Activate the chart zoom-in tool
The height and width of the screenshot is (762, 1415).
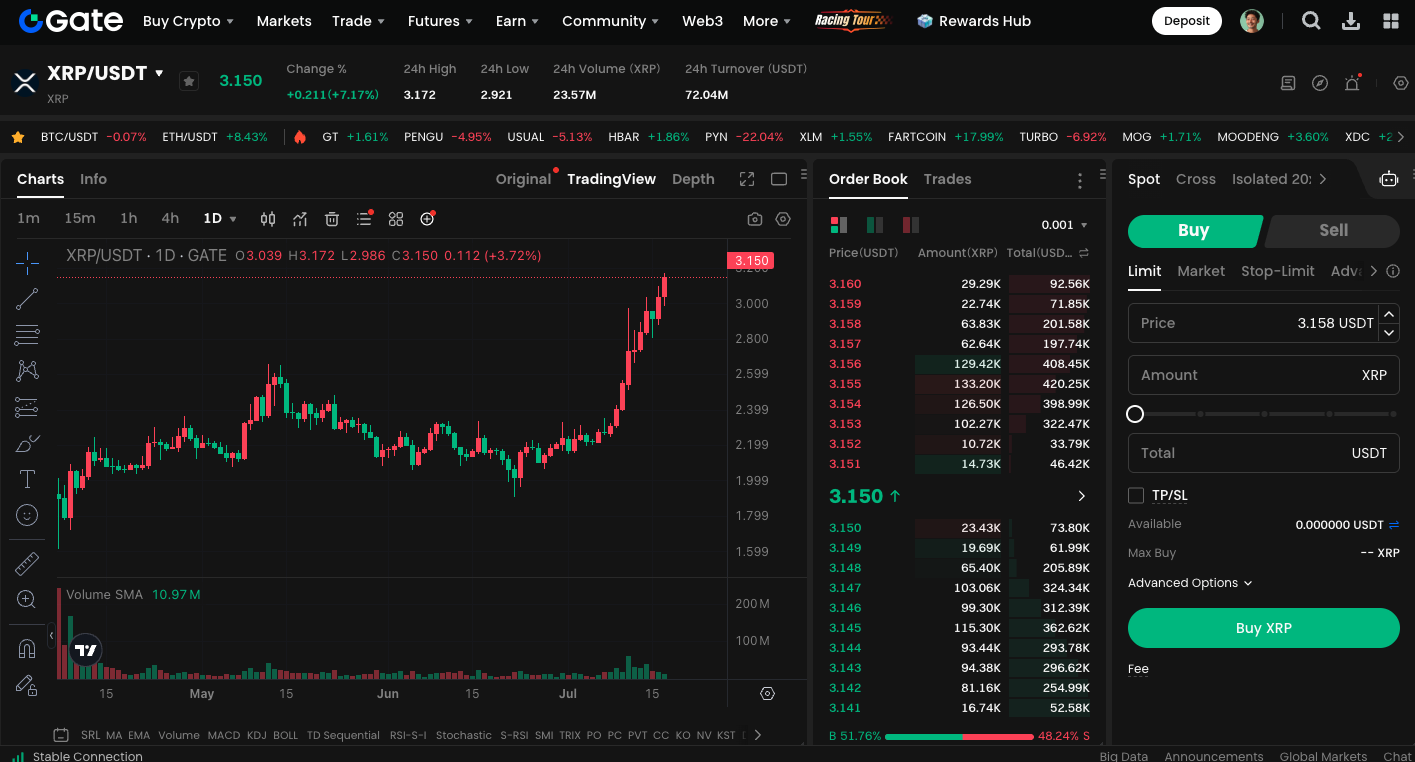point(27,600)
